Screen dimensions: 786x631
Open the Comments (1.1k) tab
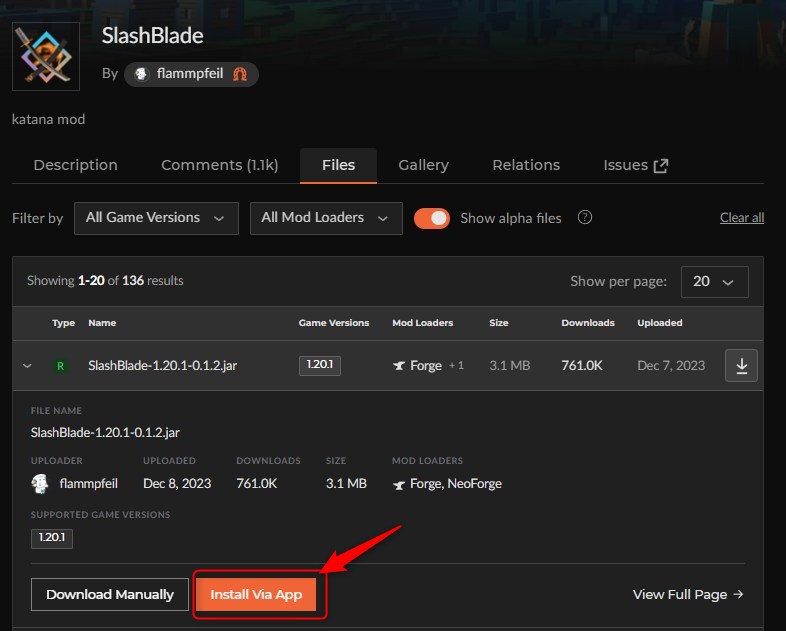[220, 165]
